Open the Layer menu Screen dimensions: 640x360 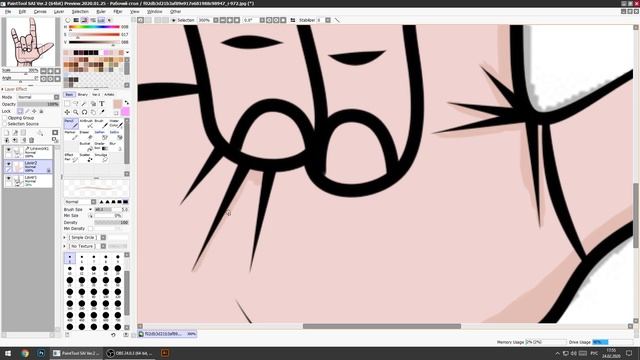pyautogui.click(x=59, y=11)
